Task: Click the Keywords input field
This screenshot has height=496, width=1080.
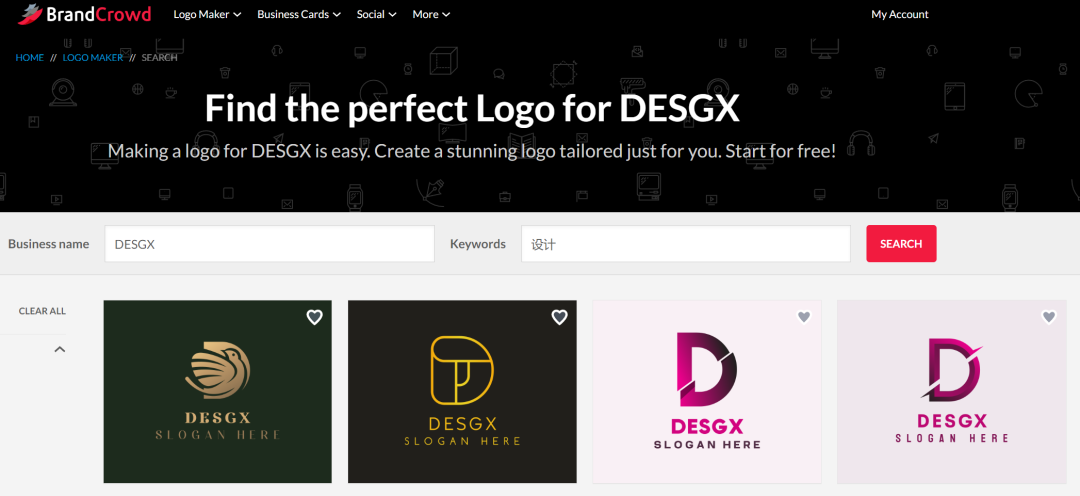Action: [685, 244]
